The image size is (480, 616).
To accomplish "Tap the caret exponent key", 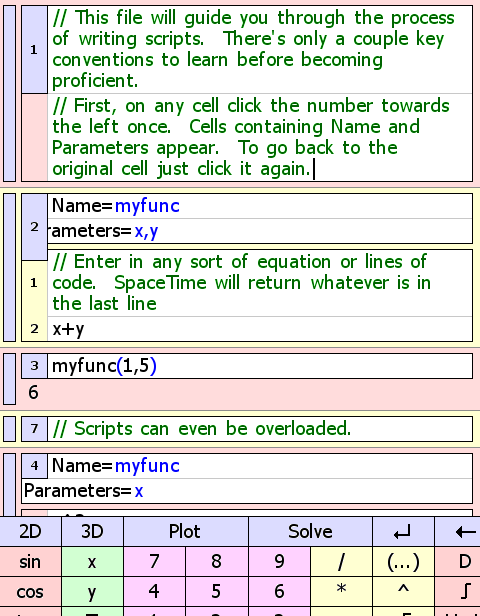I will (x=403, y=592).
